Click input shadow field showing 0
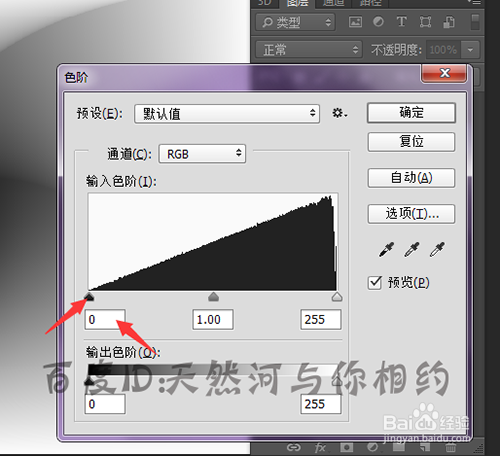Image resolution: width=500 pixels, height=456 pixels. 105,320
